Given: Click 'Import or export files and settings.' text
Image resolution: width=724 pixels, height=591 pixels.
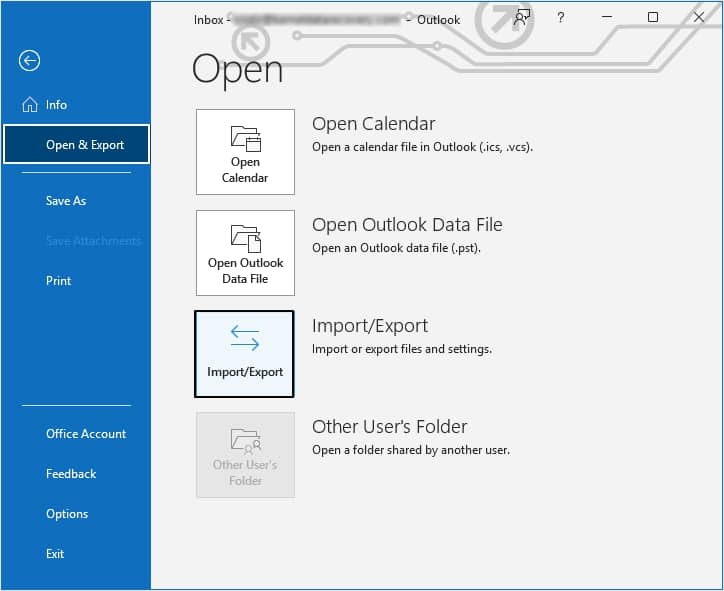Looking at the screenshot, I should tap(402, 349).
